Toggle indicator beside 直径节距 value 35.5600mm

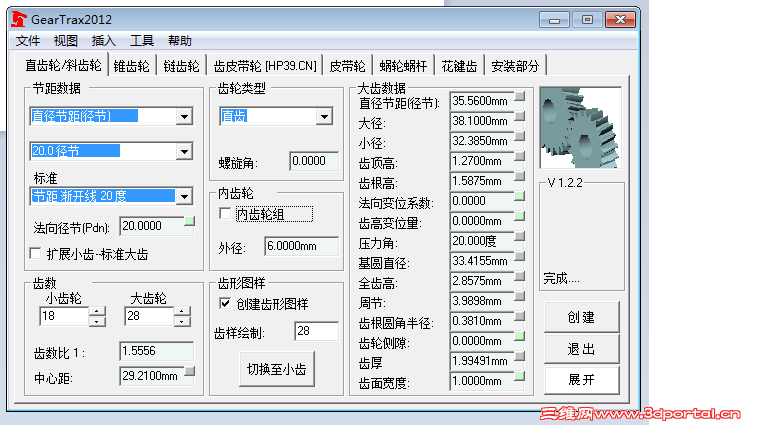pos(520,96)
